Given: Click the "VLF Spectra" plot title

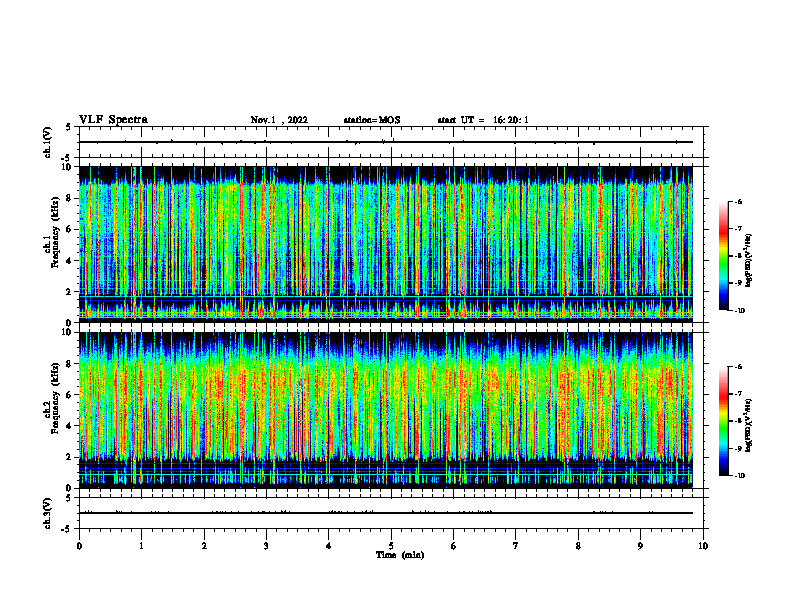Looking at the screenshot, I should (x=113, y=120).
